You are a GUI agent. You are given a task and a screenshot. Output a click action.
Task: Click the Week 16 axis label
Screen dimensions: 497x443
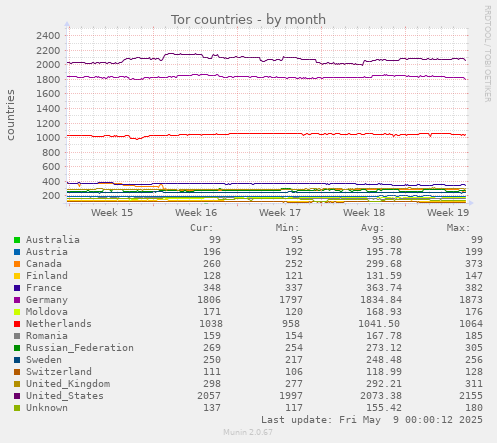pyautogui.click(x=196, y=213)
